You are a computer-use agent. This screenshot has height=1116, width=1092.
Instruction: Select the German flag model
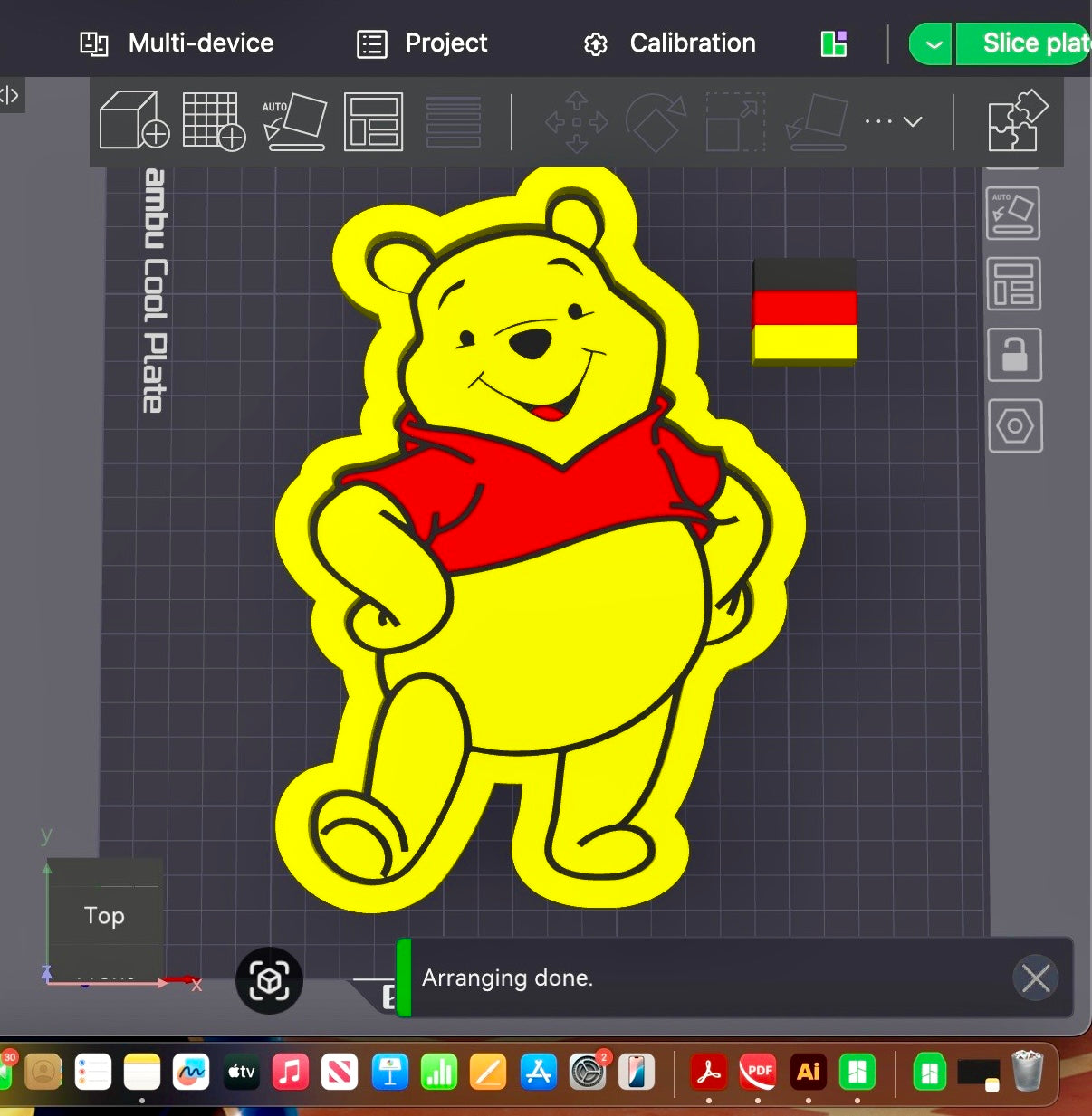coord(804,312)
